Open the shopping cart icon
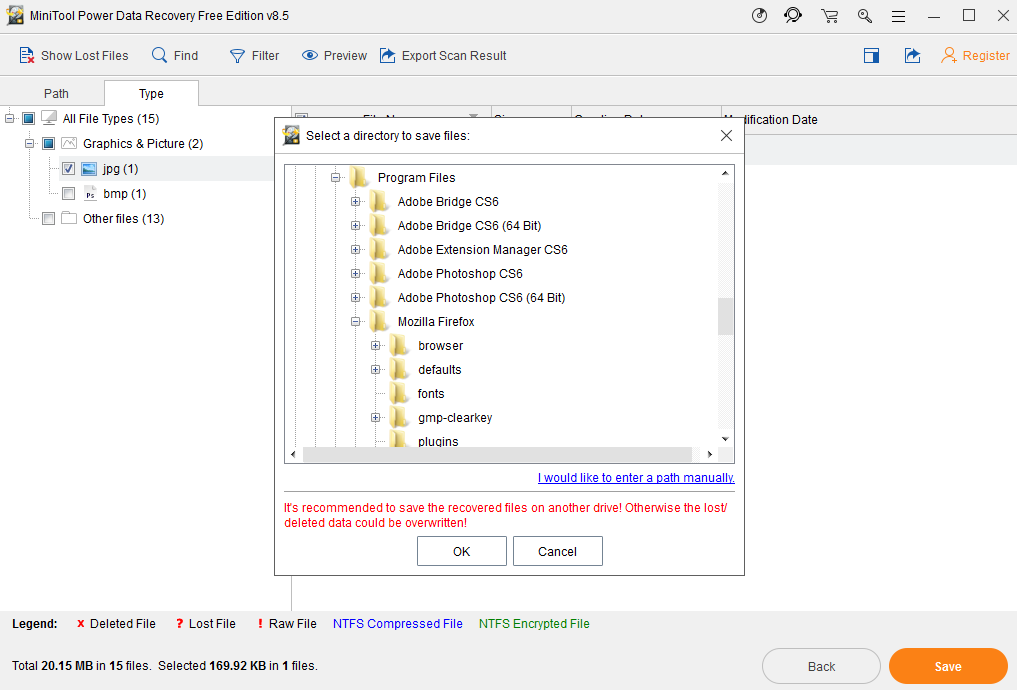The image size is (1017, 690). pyautogui.click(x=829, y=16)
